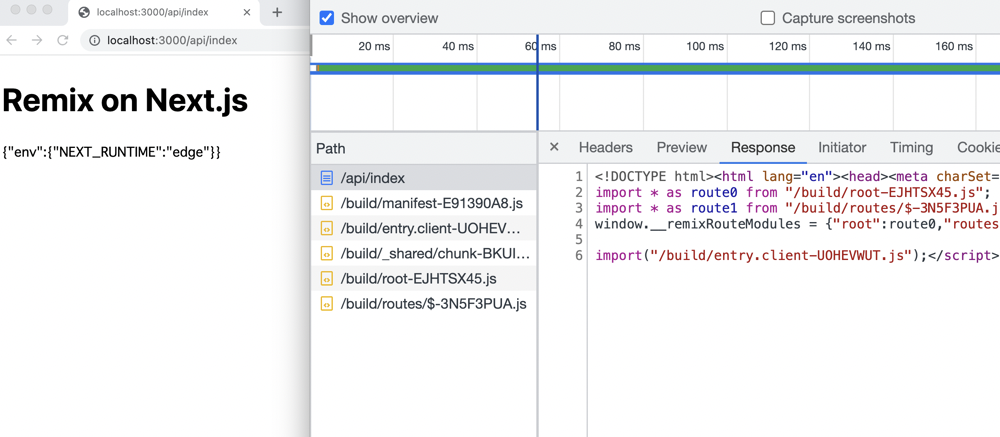Click the browser back arrow
Image resolution: width=1000 pixels, height=437 pixels.
click(10, 40)
